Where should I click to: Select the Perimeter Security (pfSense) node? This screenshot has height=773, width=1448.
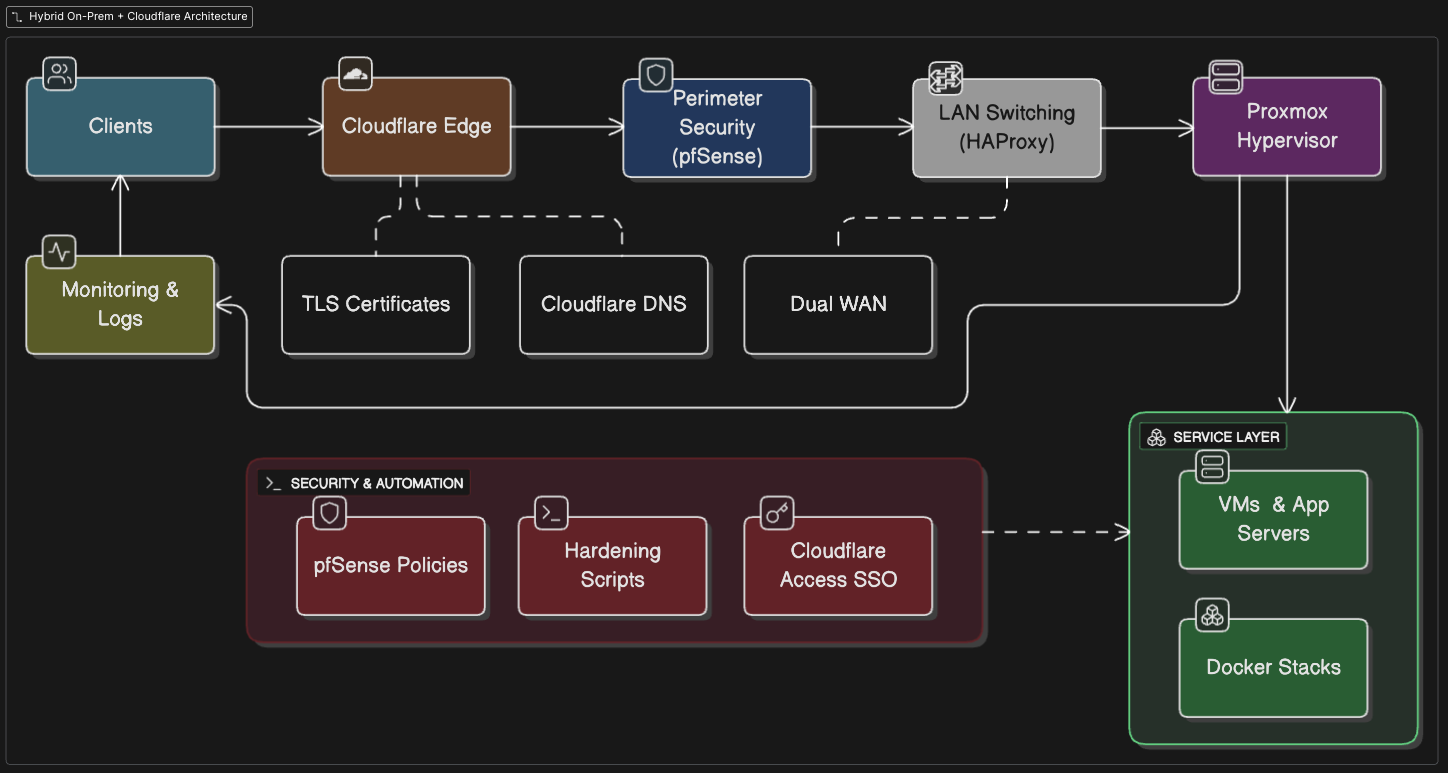click(x=717, y=128)
